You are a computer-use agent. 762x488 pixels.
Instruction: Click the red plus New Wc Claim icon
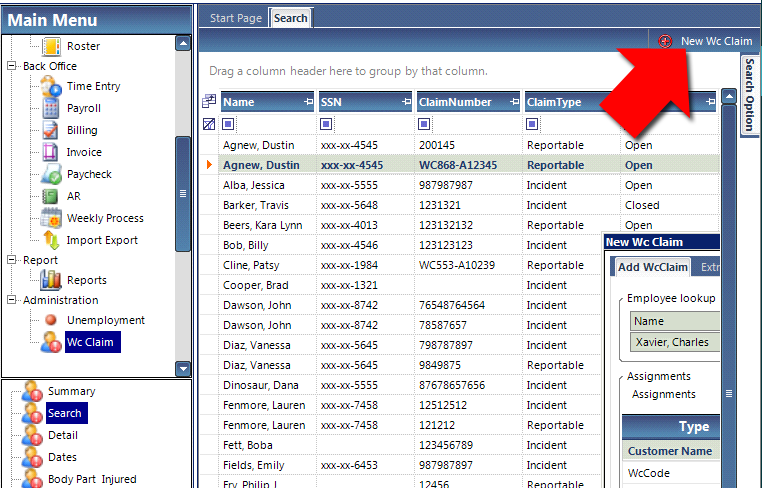point(665,41)
